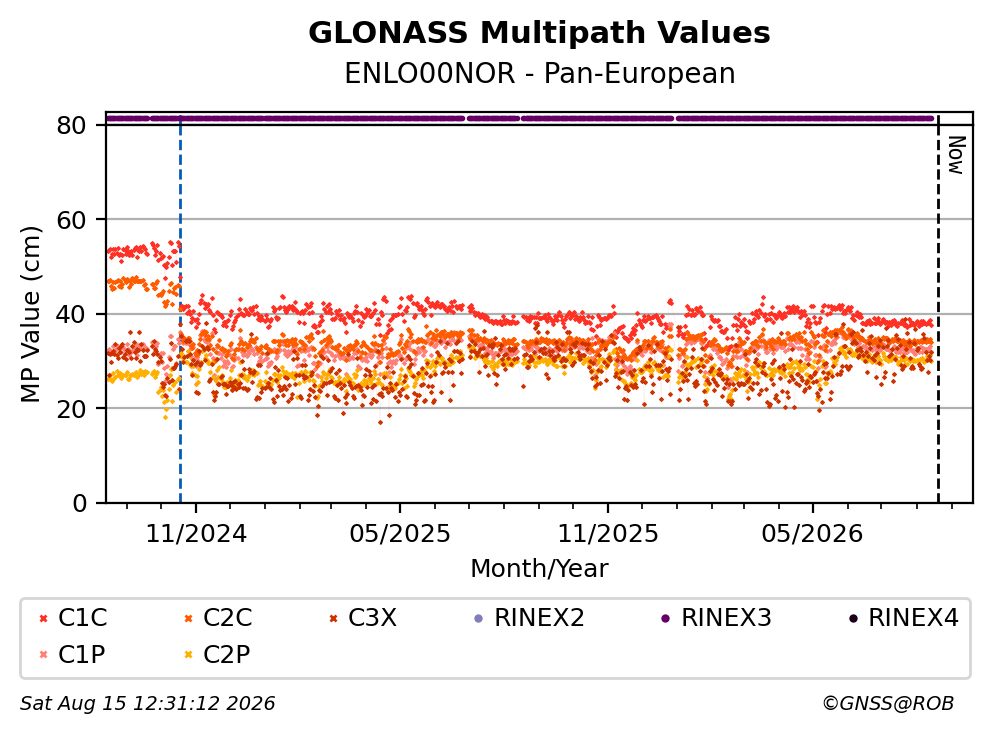
Task: Click the yellow C2P legend marker
Action: (188, 655)
